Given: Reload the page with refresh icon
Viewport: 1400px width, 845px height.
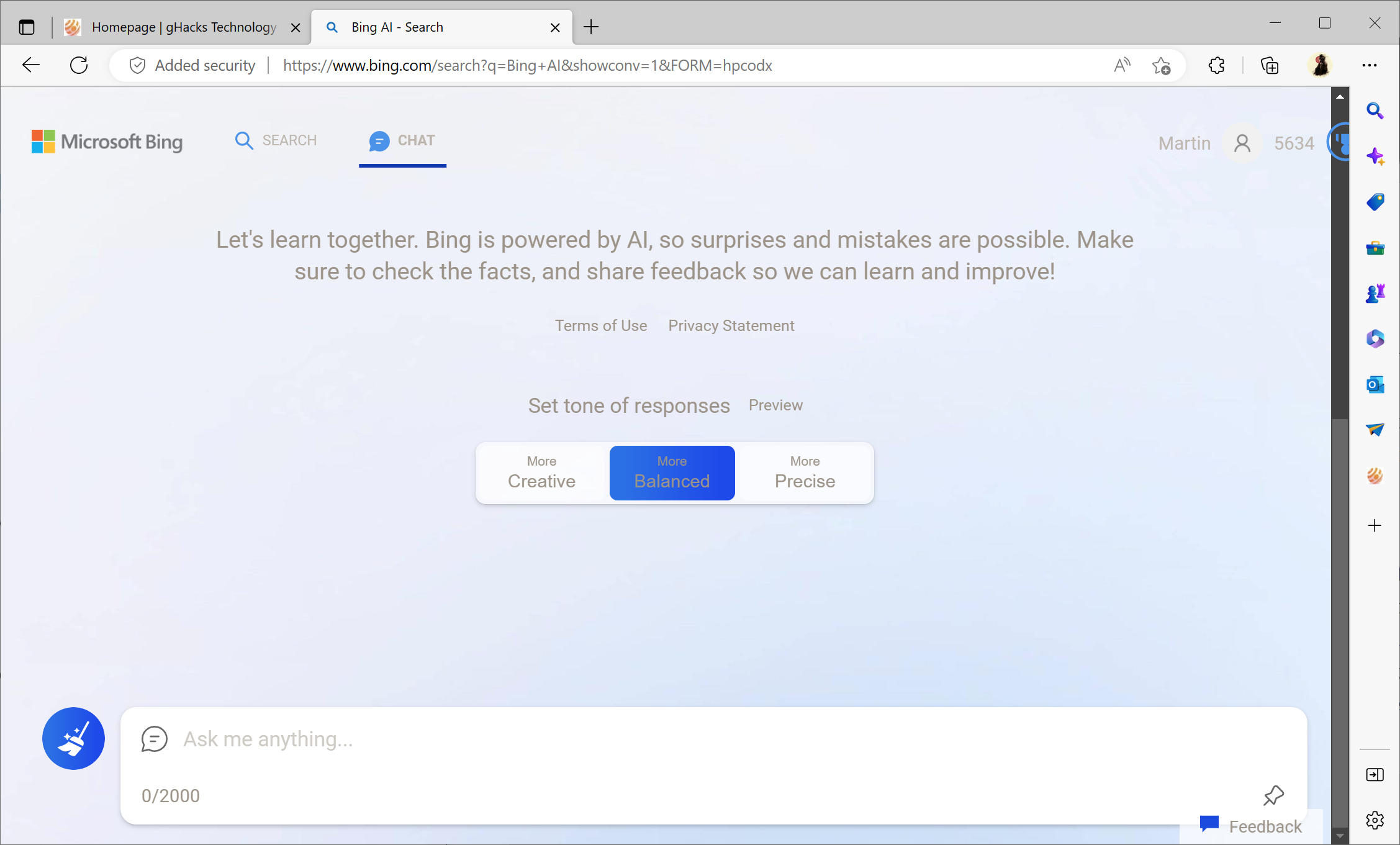Looking at the screenshot, I should pyautogui.click(x=79, y=65).
